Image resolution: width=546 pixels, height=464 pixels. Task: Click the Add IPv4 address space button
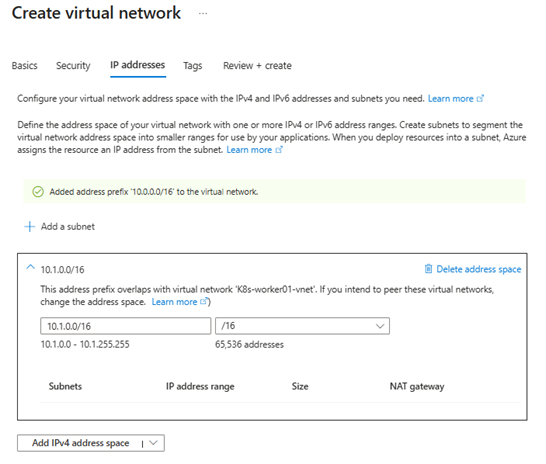pyautogui.click(x=80, y=443)
